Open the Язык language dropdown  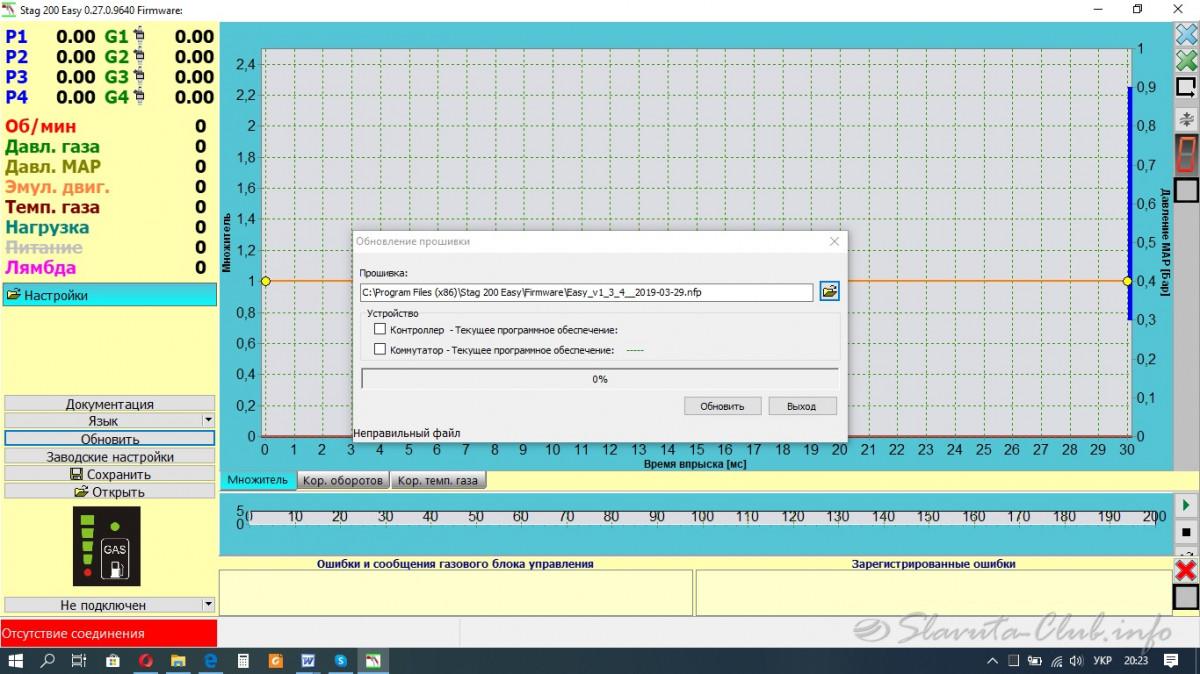click(x=110, y=421)
